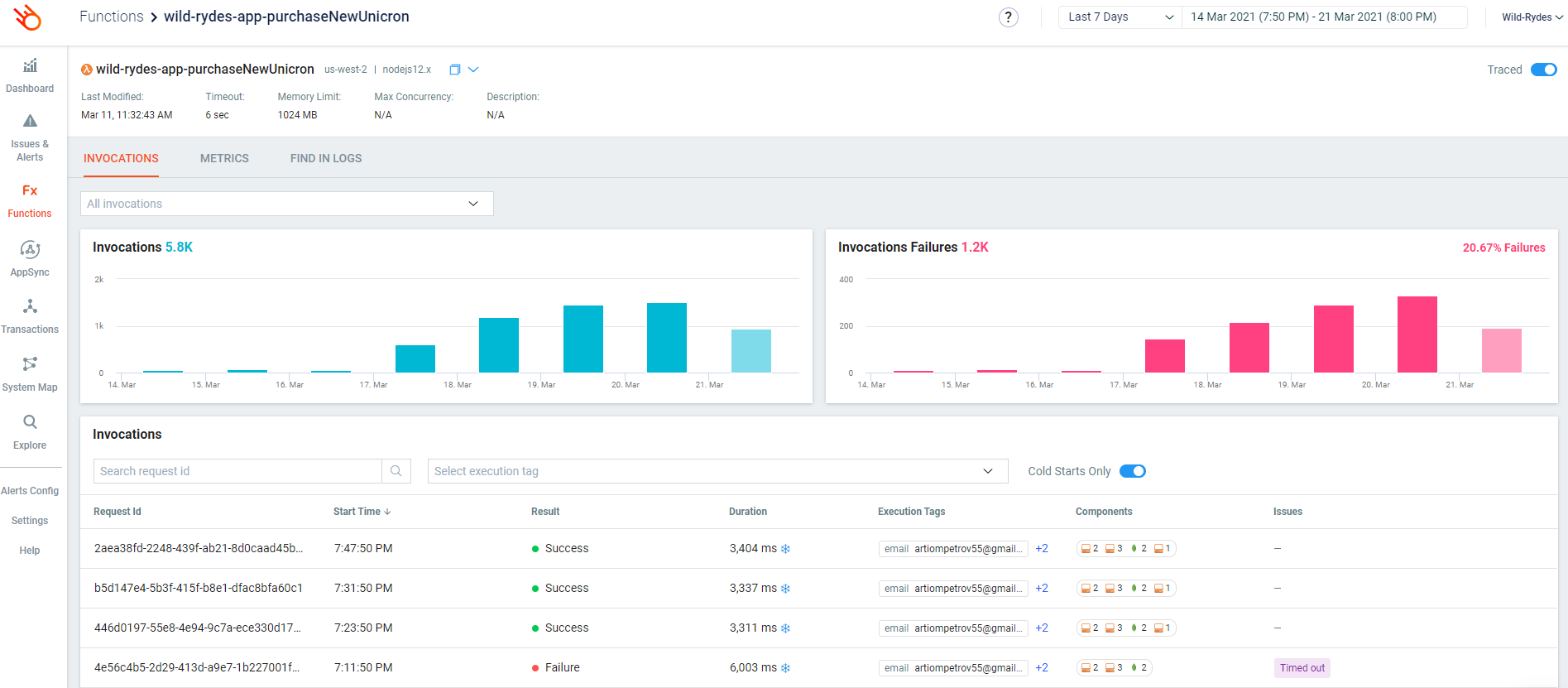Open the Last 7 Days dropdown
Screen dimensions: 1568x688
tap(1120, 17)
